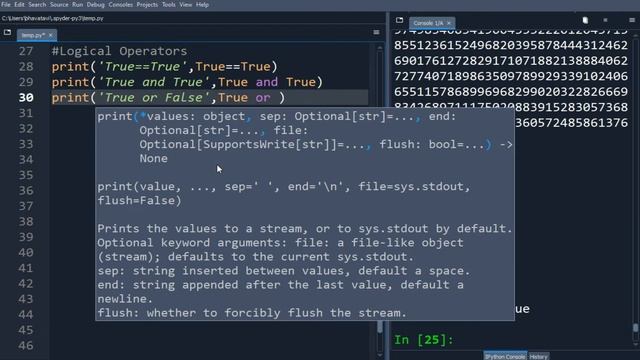640x360 pixels.
Task: Click the 'Prints the values to a stream' line
Action: tap(304, 229)
